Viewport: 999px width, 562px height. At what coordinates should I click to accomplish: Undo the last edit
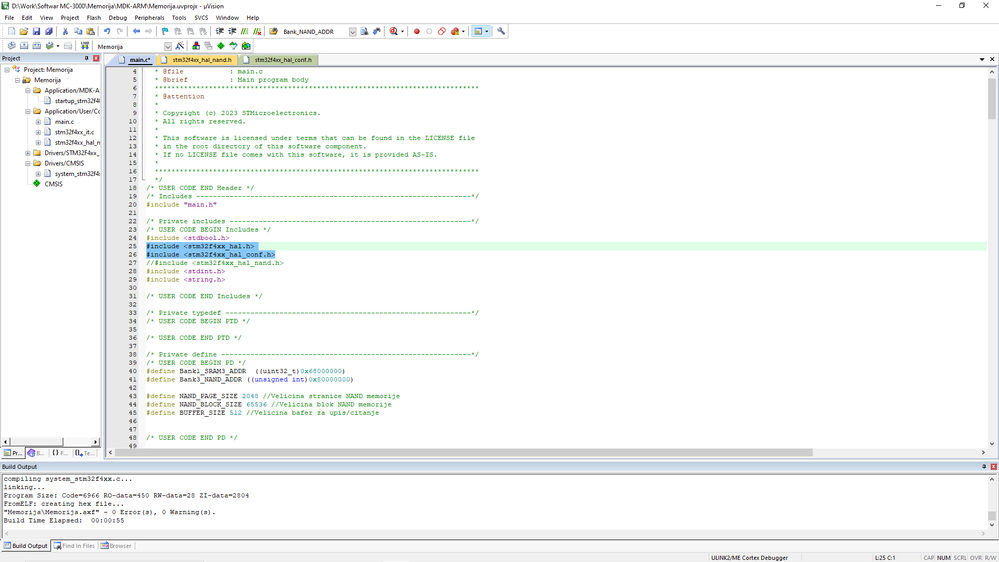[x=107, y=31]
